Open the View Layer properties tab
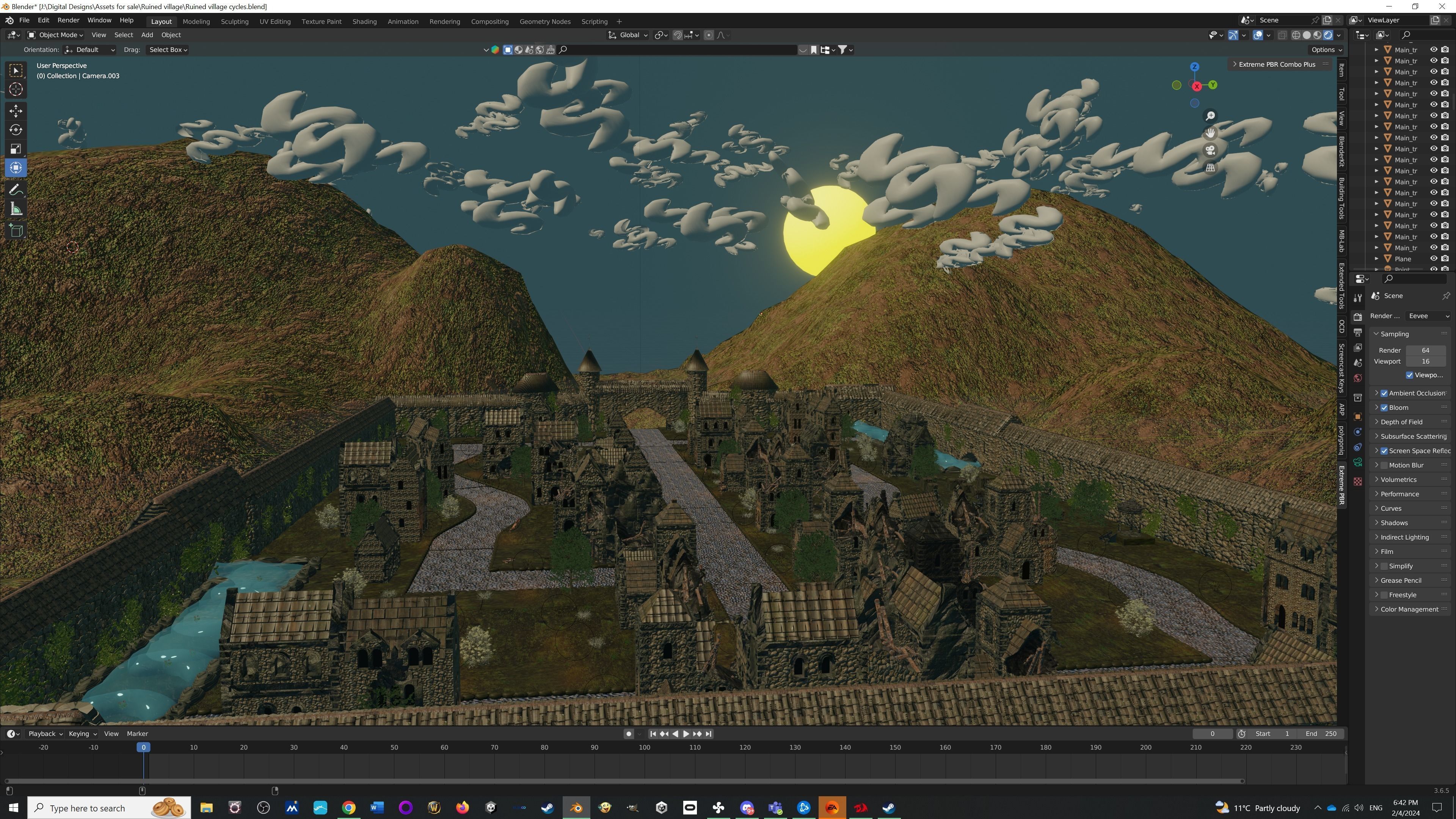 [x=1358, y=348]
